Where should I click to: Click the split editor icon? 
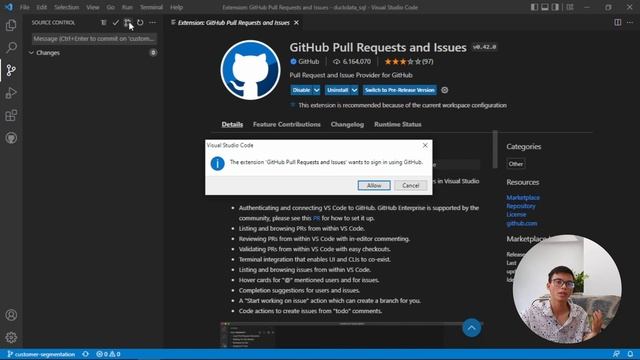618,22
